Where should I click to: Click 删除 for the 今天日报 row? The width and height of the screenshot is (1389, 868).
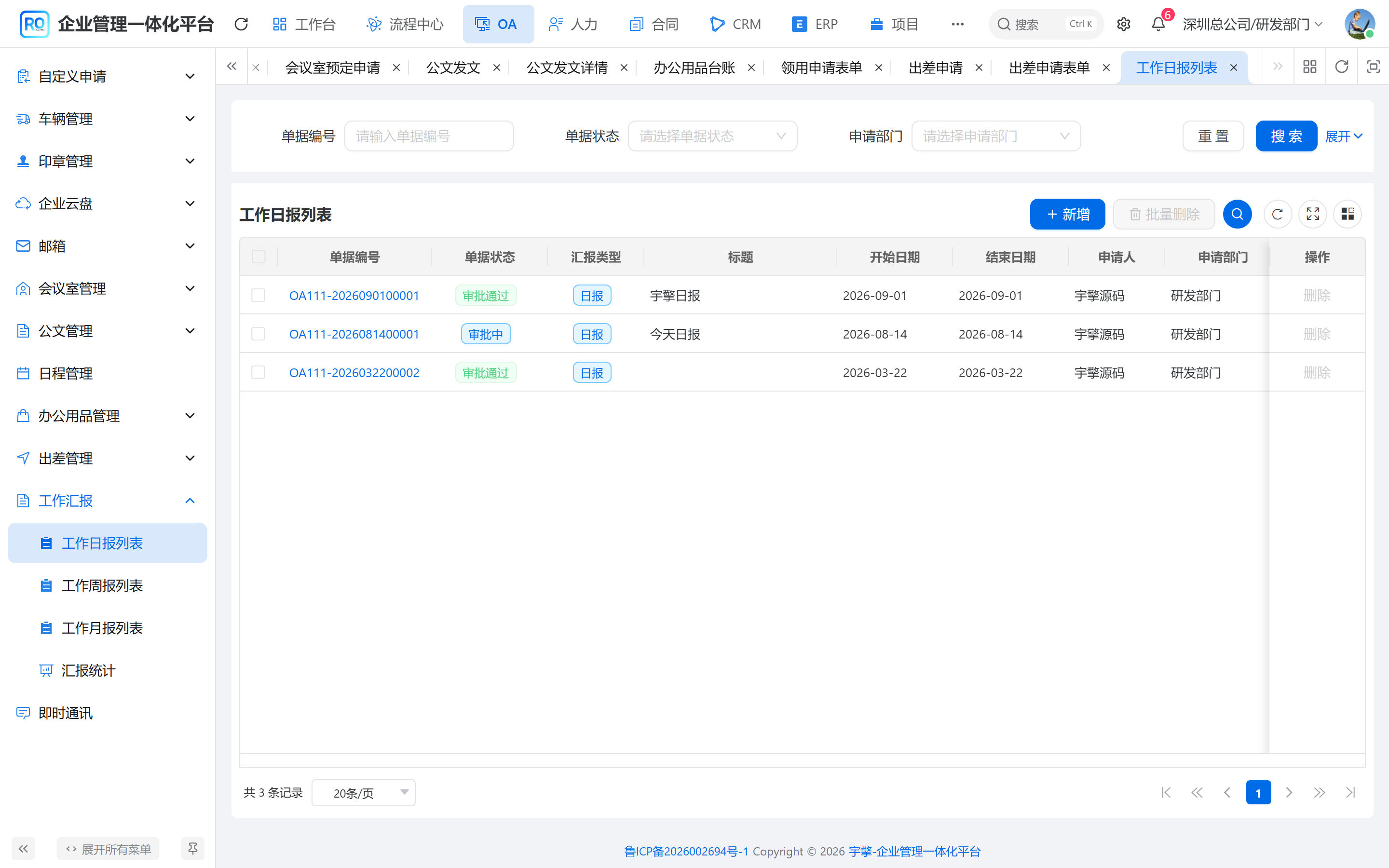pos(1317,334)
